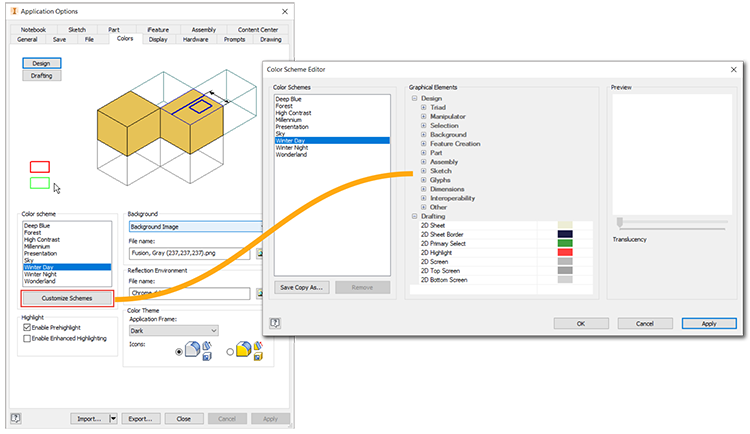Click Cancel in Color Scheme Editor

coord(645,323)
